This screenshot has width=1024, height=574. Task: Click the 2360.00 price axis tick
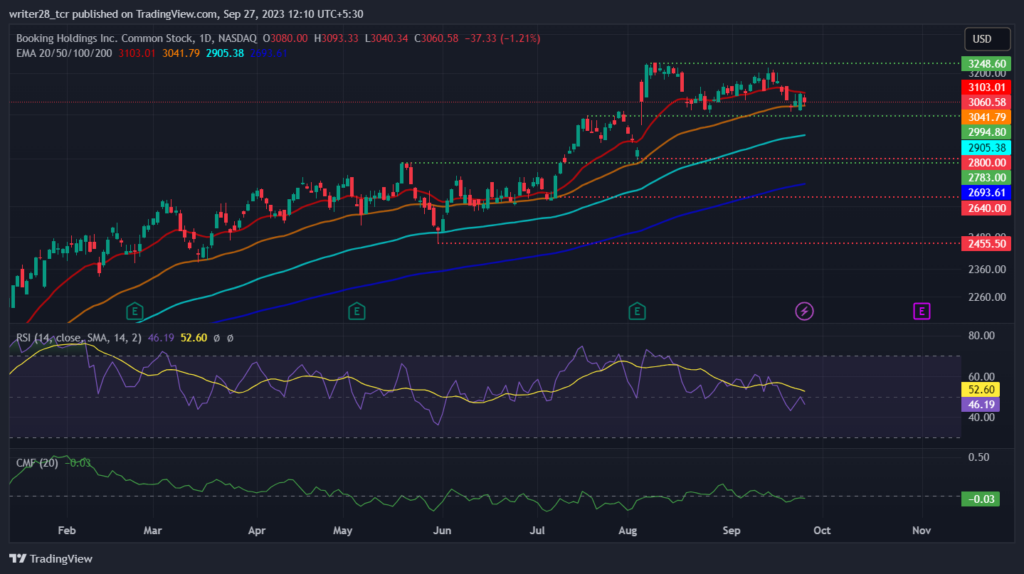click(x=987, y=269)
